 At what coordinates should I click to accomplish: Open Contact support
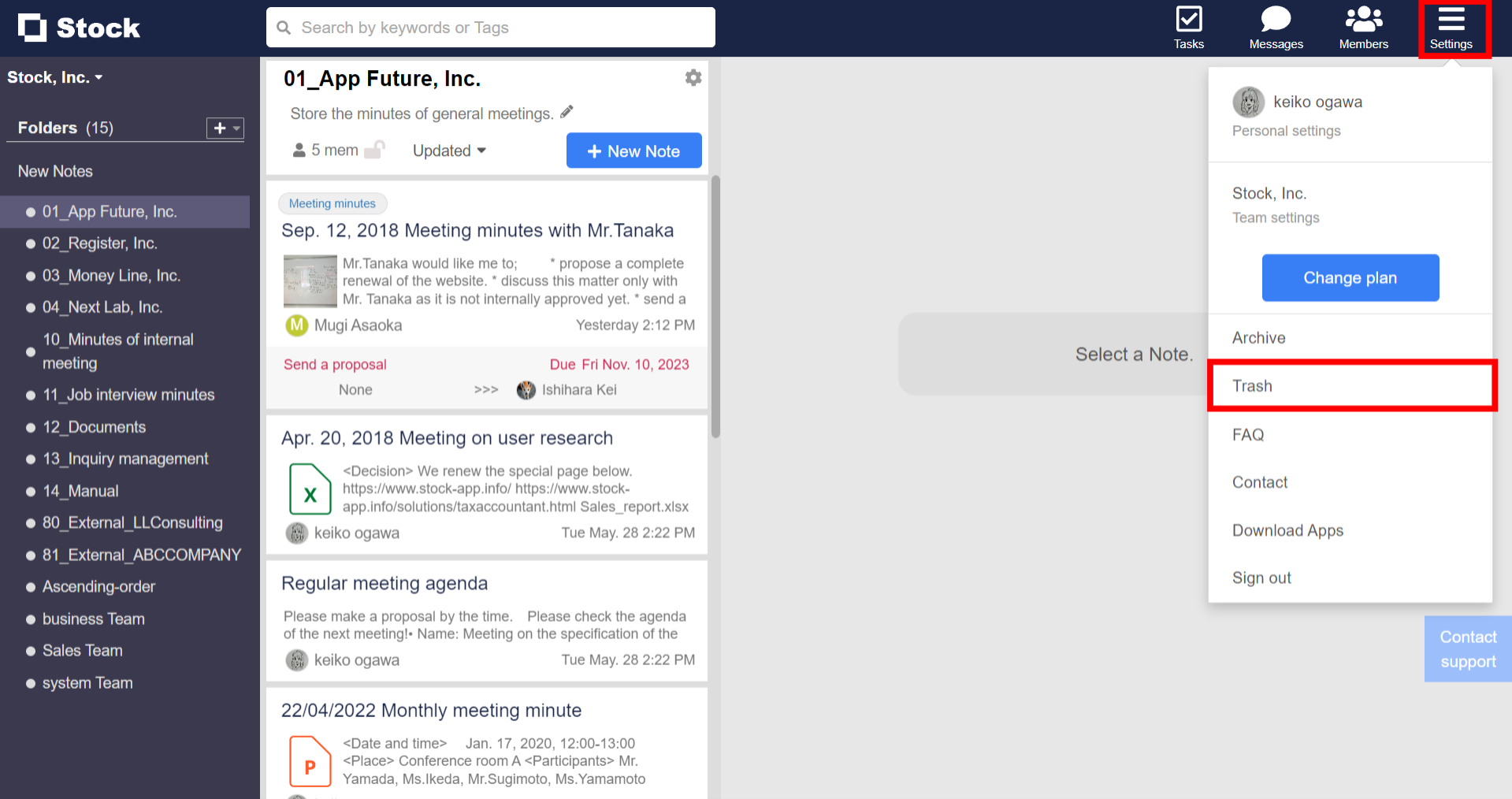point(1466,648)
